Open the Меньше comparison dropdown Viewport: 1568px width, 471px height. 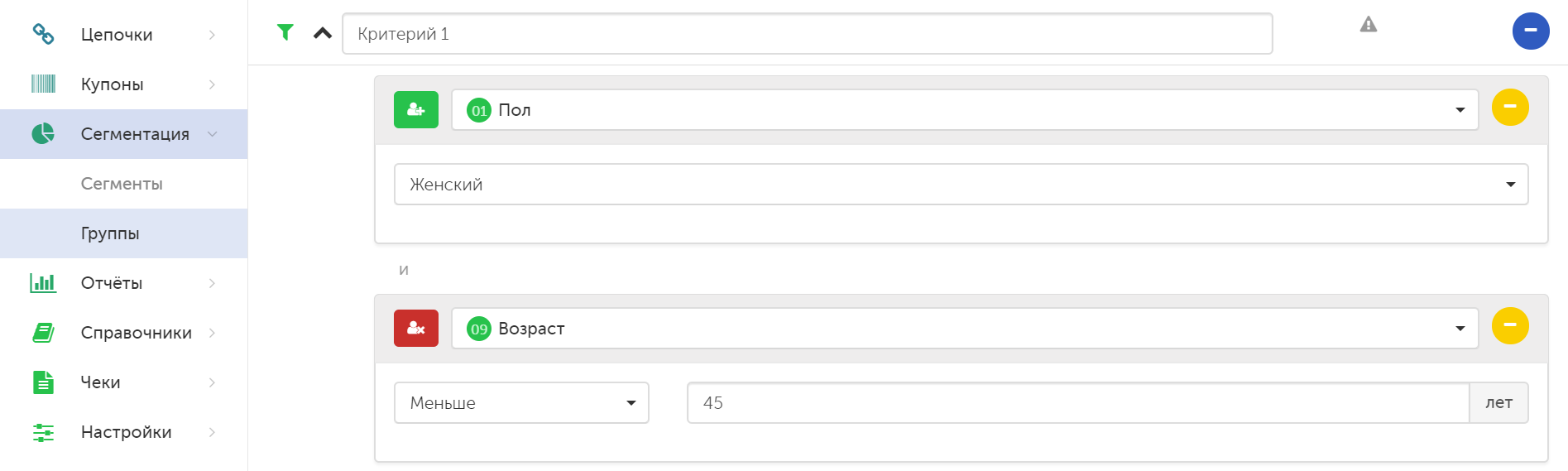(521, 402)
